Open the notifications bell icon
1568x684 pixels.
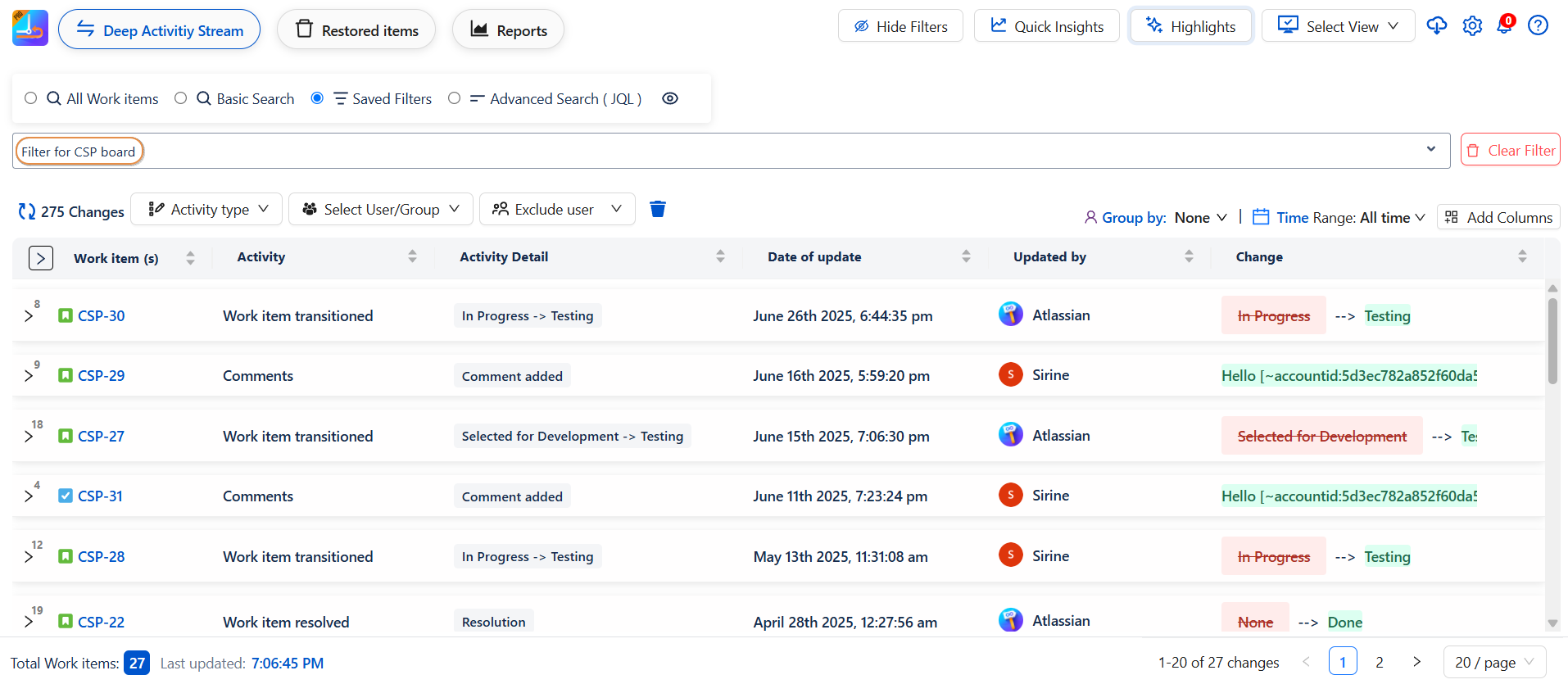1504,26
